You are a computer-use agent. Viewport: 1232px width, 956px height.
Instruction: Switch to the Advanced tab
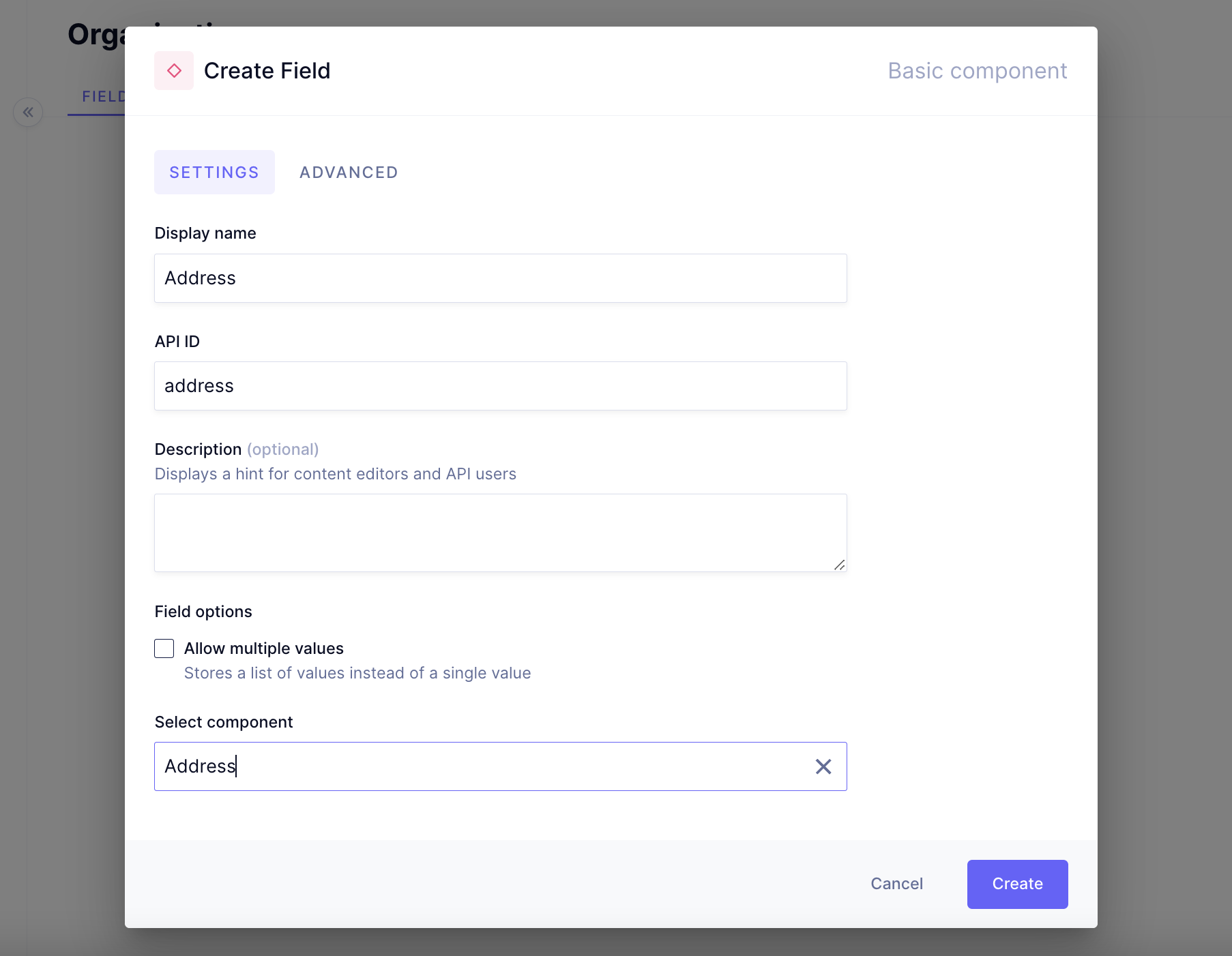[x=349, y=173]
